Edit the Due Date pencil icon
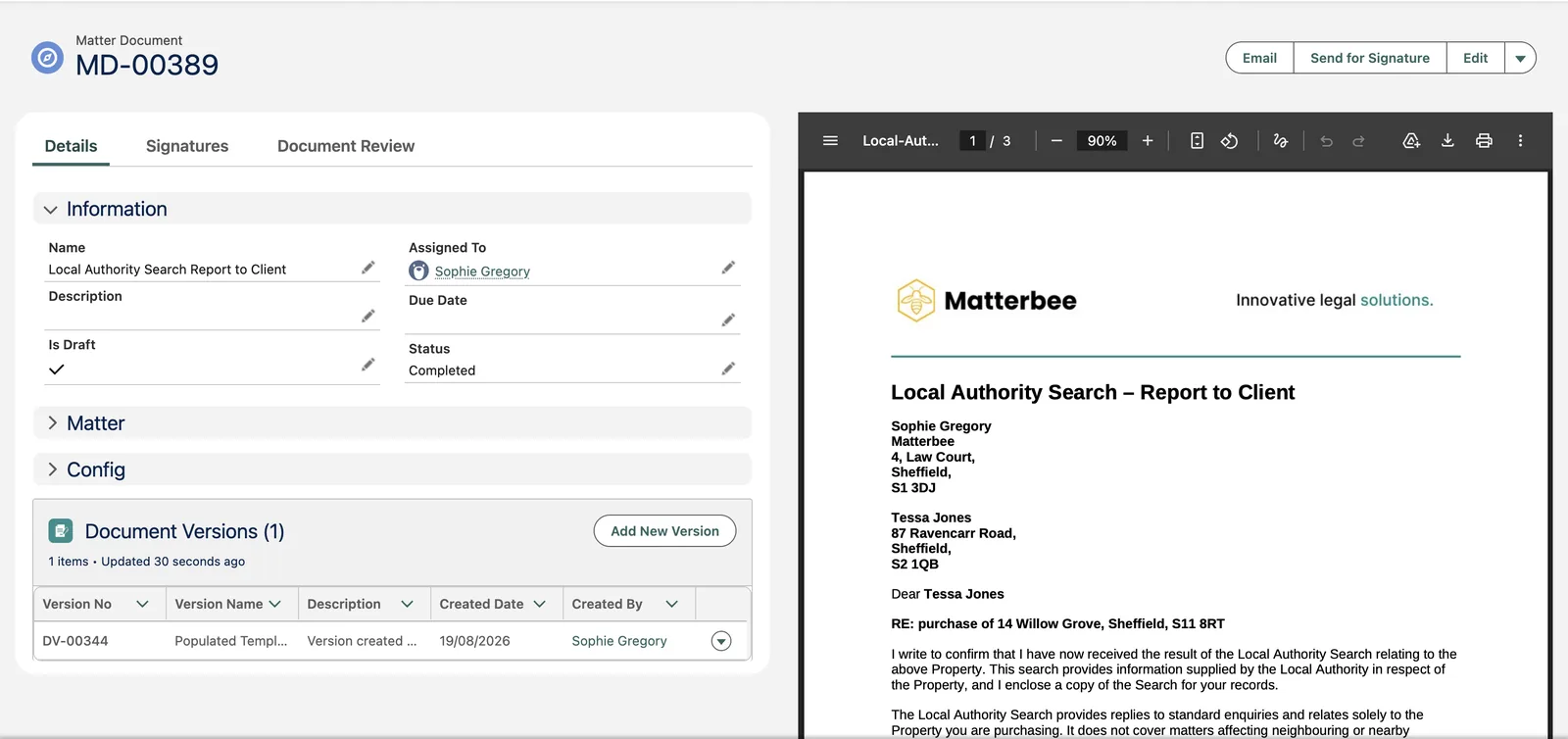The height and width of the screenshot is (739, 1568). (x=728, y=320)
